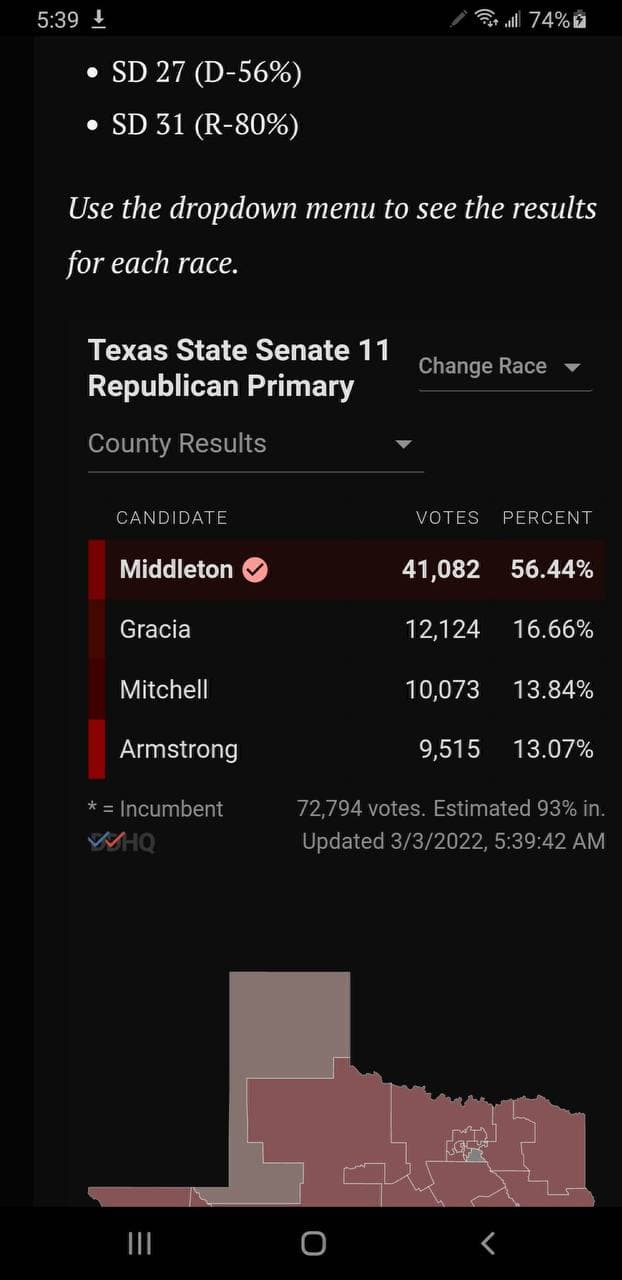Viewport: 622px width, 1280px height.
Task: Tap the DDHQ logo below the table
Action: [x=122, y=842]
